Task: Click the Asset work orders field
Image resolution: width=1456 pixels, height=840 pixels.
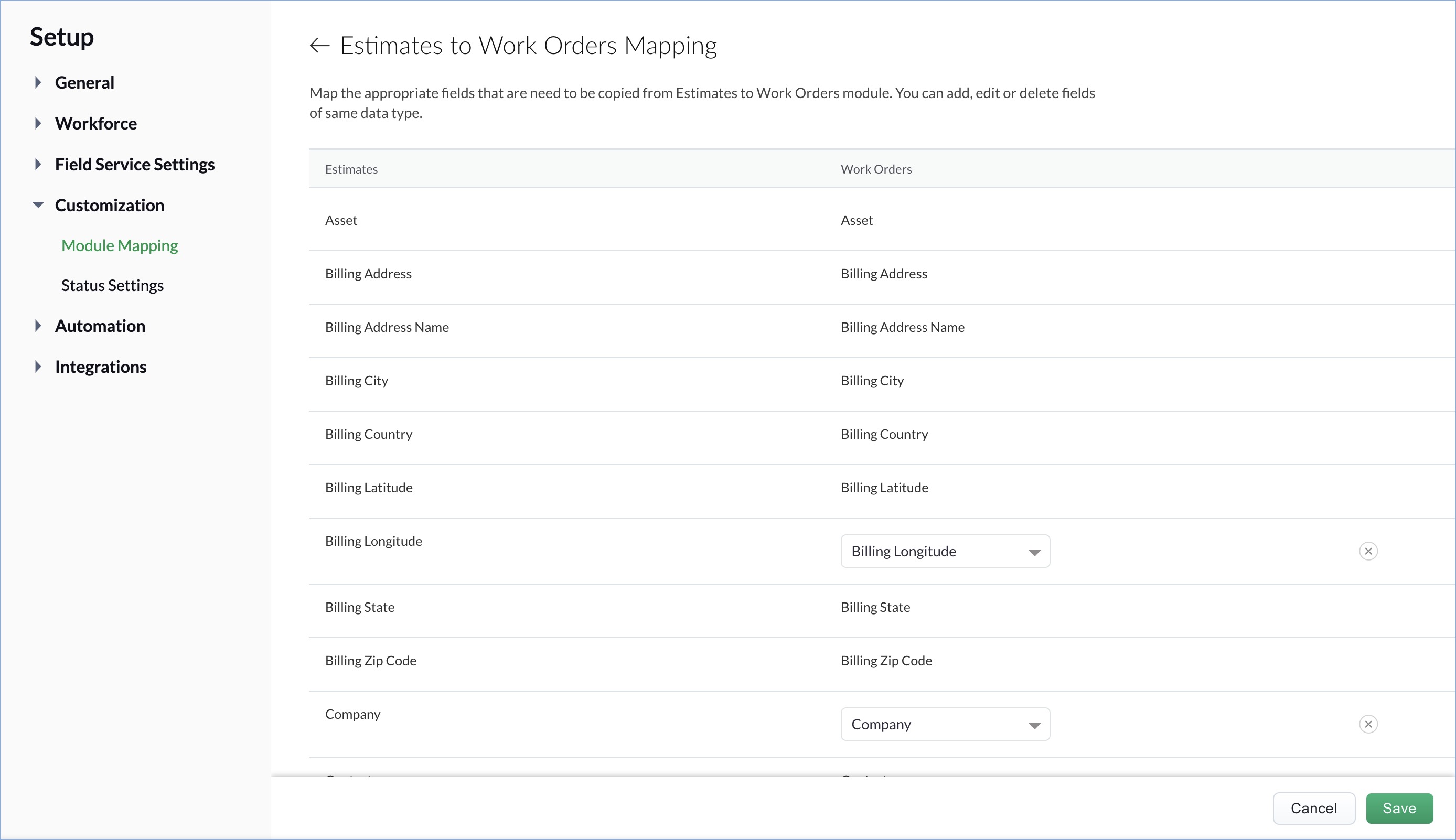Action: [857, 220]
